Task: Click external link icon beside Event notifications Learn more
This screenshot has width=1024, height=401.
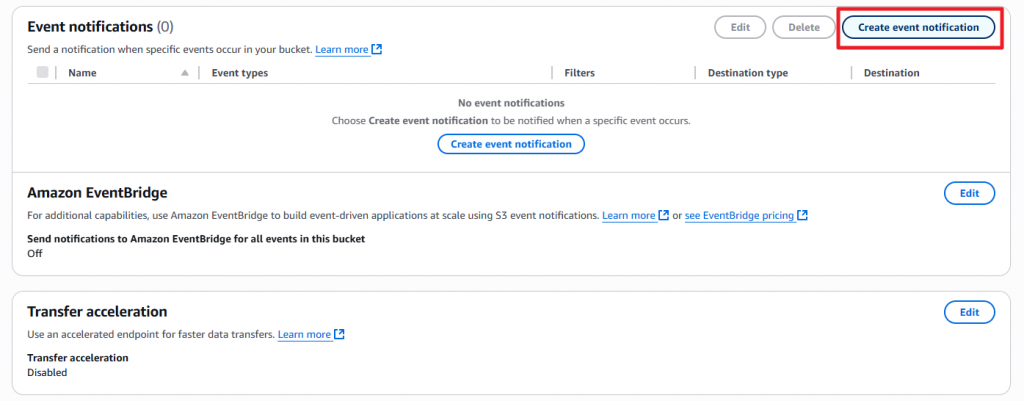Action: click(377, 49)
